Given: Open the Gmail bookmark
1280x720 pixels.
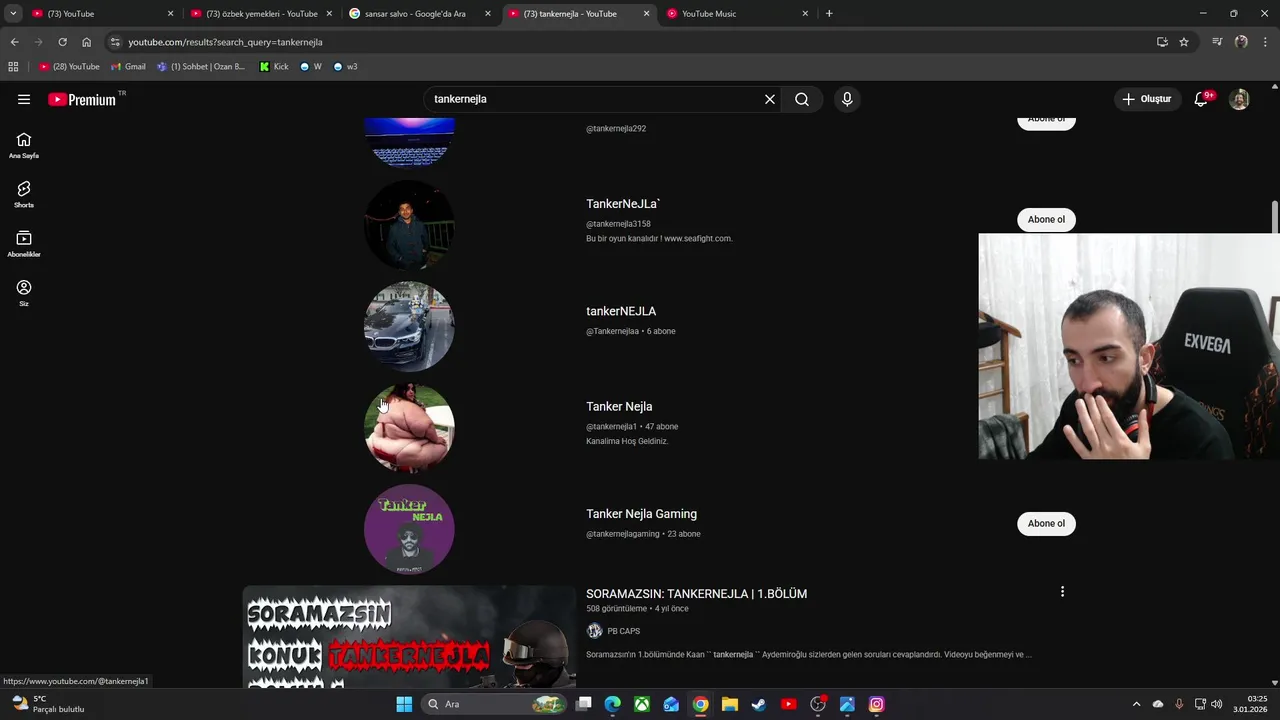Looking at the screenshot, I should pyautogui.click(x=128, y=67).
